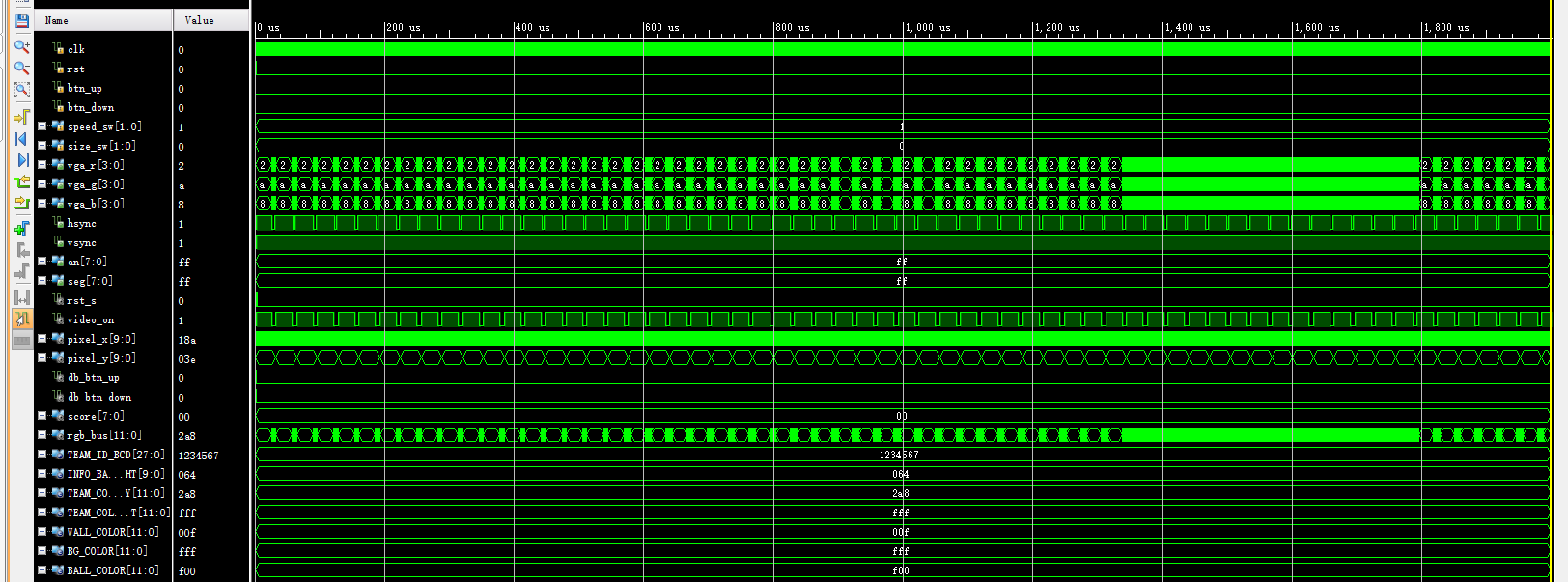Save the waveform configuration
1568x582 pixels.
point(21,21)
